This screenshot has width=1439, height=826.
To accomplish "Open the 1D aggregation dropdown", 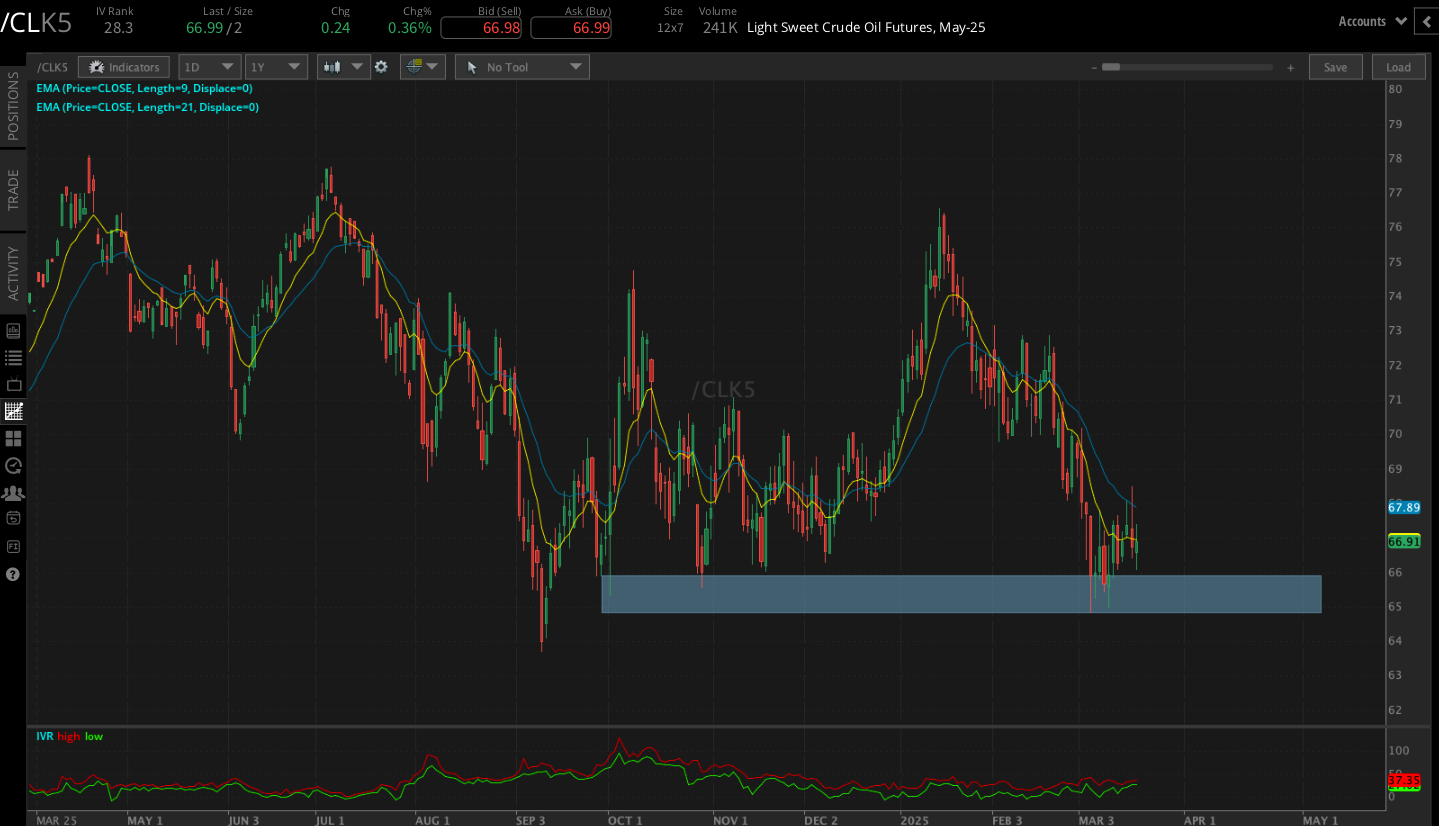I will pos(209,66).
